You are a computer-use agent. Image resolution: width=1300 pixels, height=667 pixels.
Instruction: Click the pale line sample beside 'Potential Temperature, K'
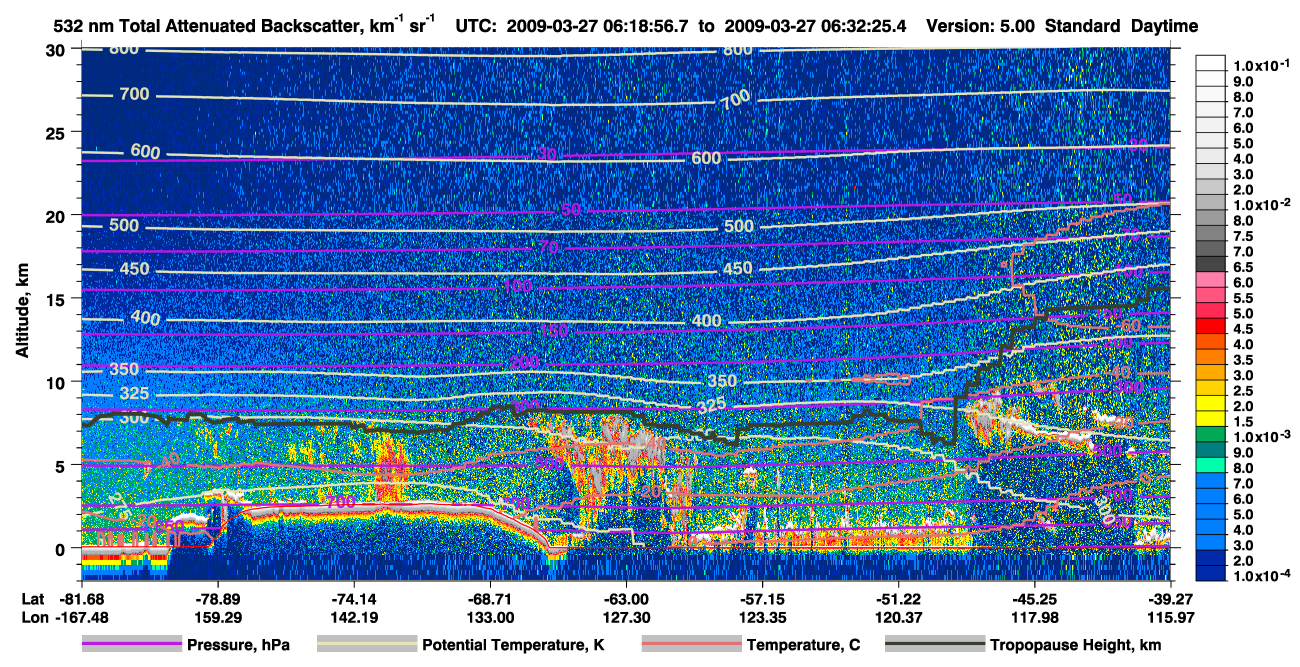click(366, 645)
